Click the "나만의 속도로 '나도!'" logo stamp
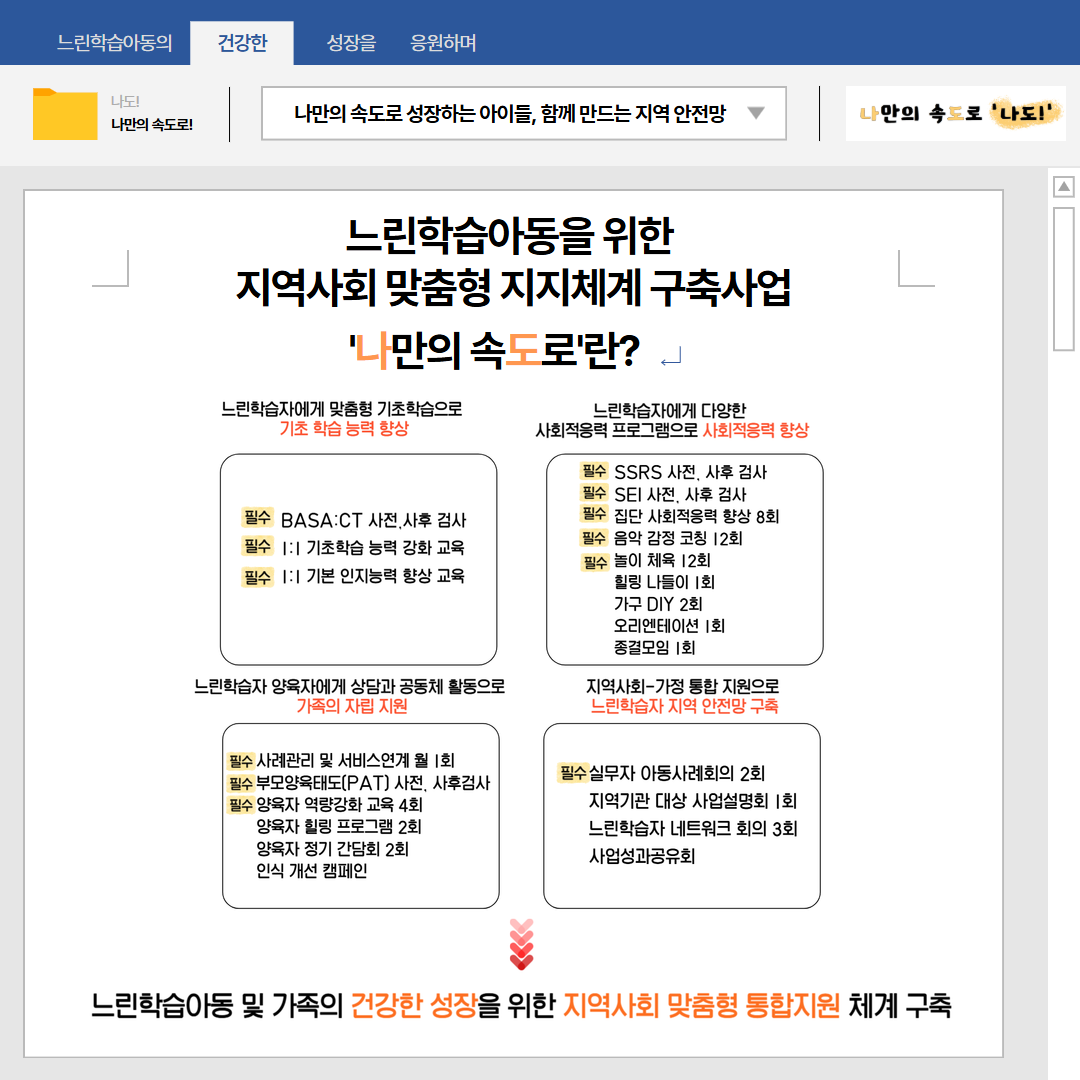This screenshot has height=1080, width=1080. [x=954, y=114]
